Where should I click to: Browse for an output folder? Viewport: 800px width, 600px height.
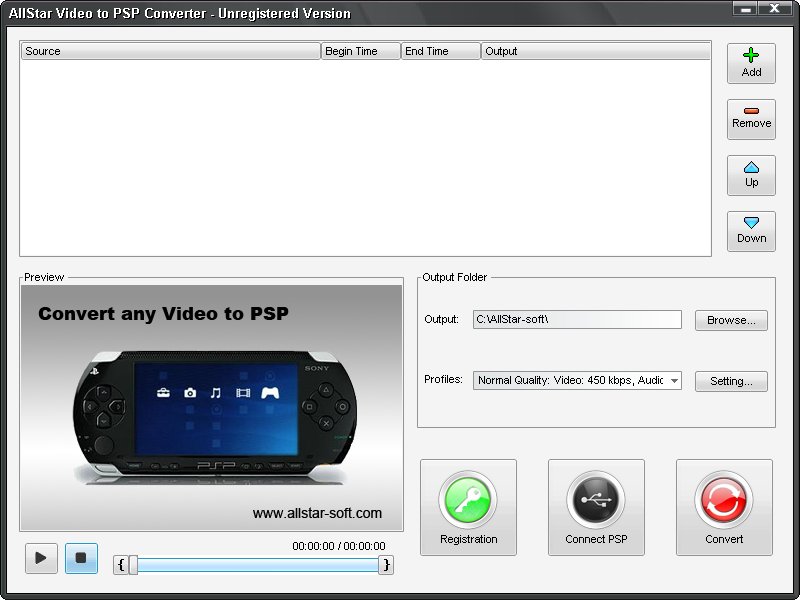click(731, 320)
